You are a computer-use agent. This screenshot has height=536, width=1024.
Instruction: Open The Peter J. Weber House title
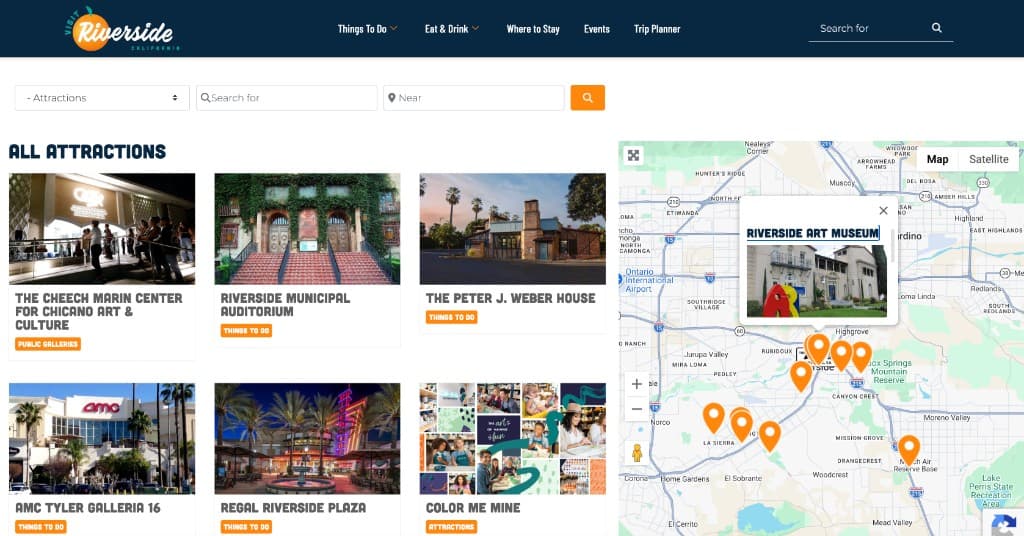[511, 298]
